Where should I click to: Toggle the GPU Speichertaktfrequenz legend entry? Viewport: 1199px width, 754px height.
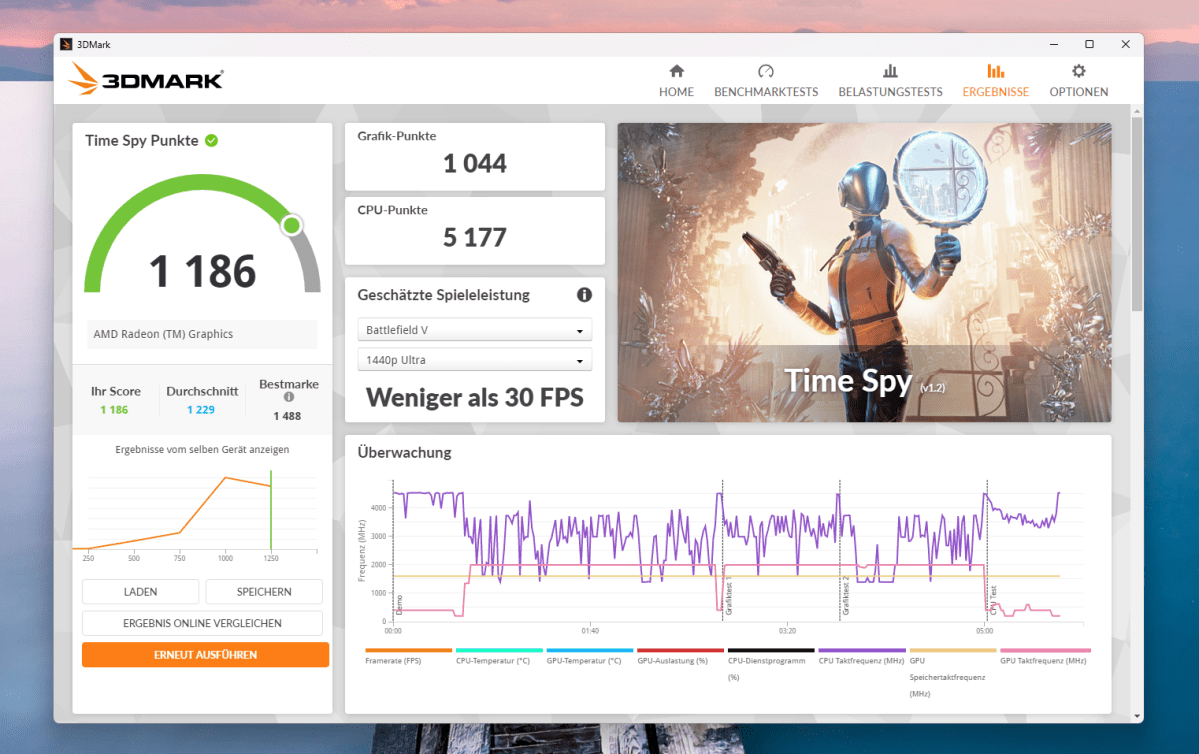coord(953,672)
